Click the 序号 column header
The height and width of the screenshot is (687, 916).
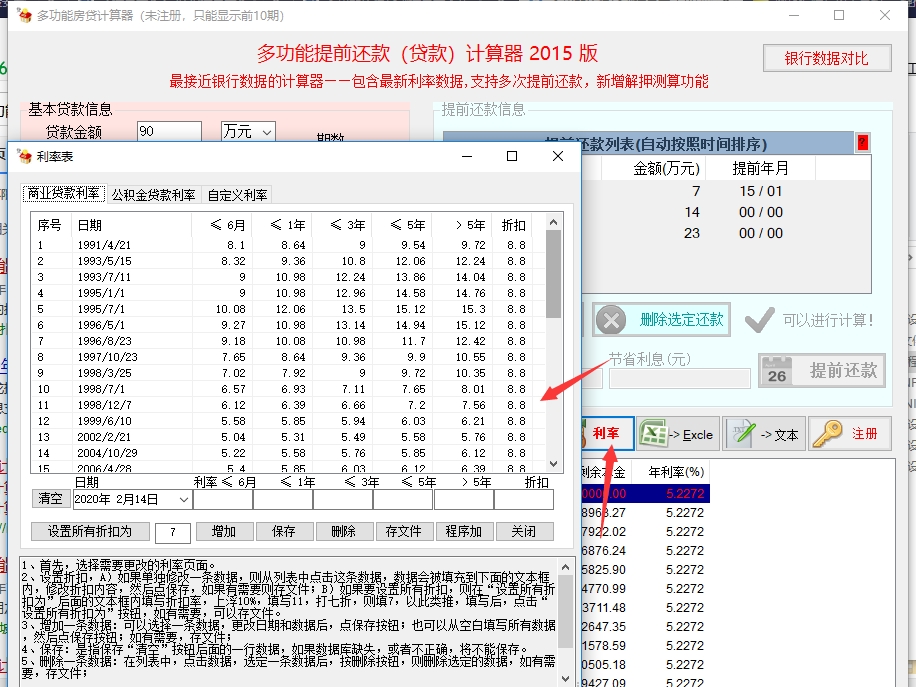coord(51,225)
